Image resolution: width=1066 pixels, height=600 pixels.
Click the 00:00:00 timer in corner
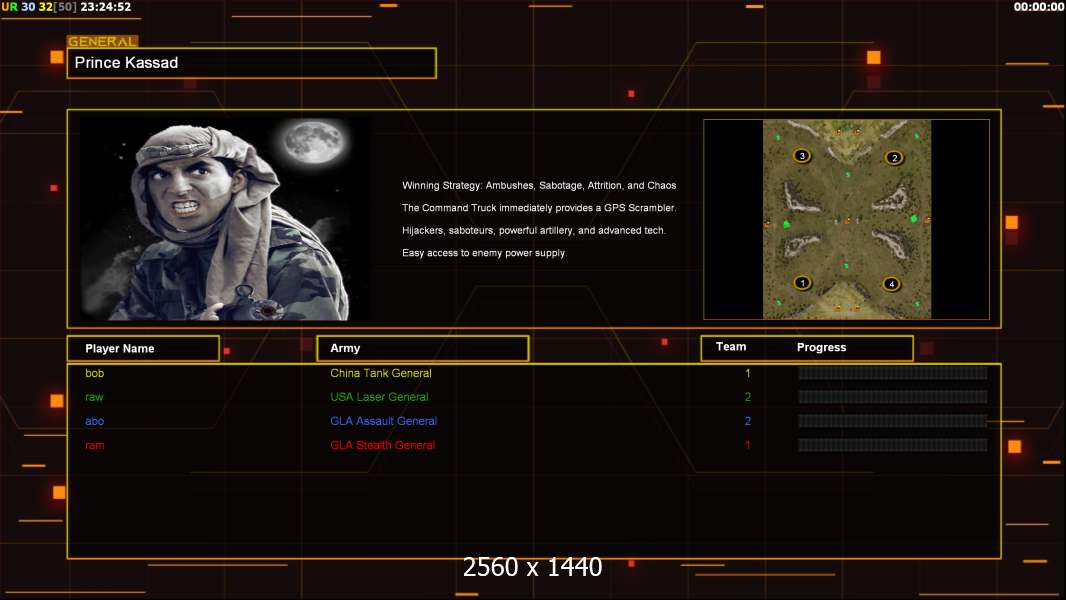[x=1039, y=7]
